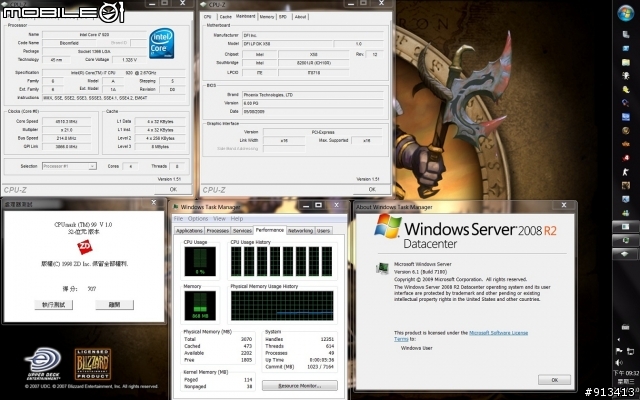Click the 執行測試 button in CPUmark dialog
The width and height of the screenshot is (640, 400).
coord(56,303)
